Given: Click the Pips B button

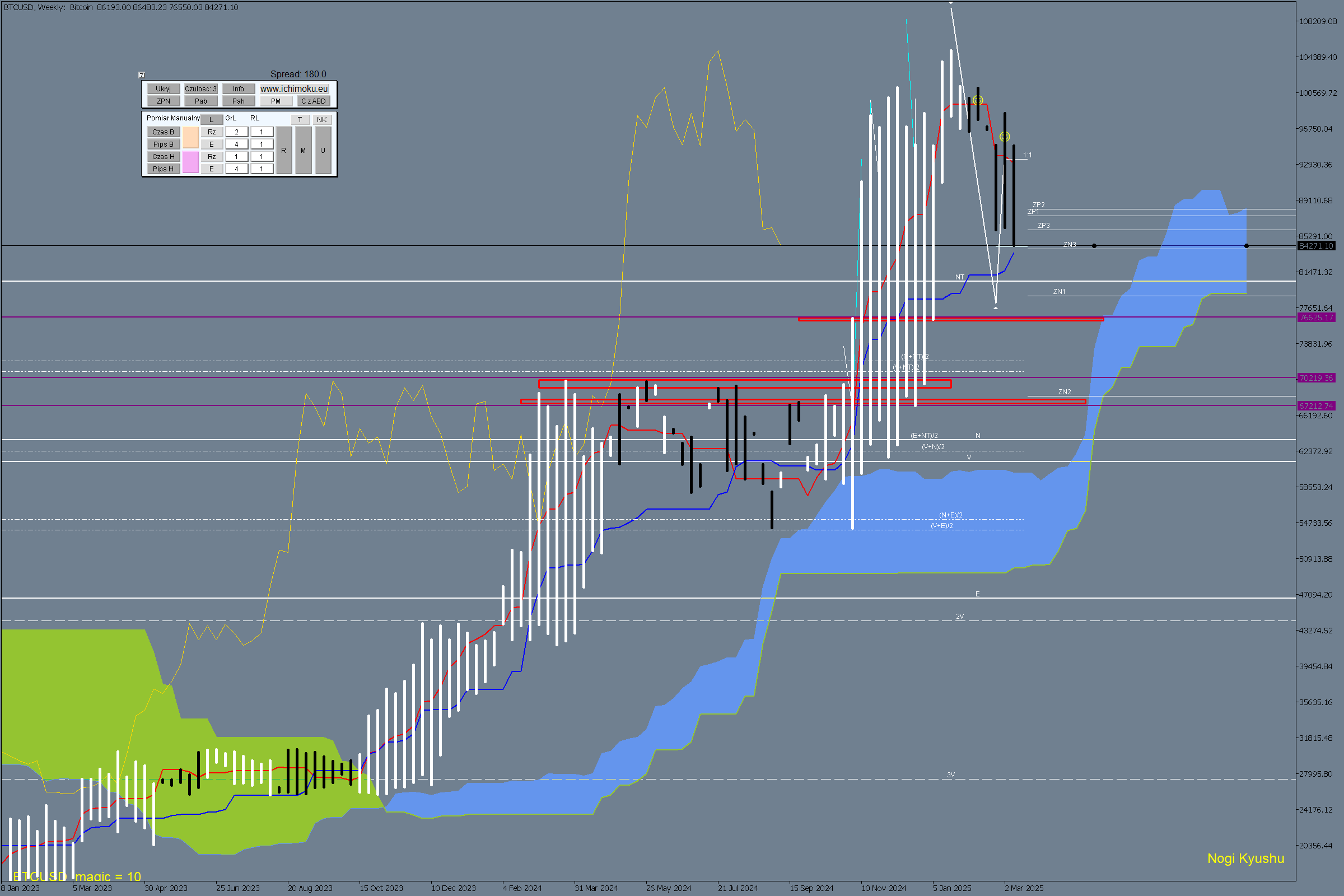Looking at the screenshot, I should pos(164,144).
